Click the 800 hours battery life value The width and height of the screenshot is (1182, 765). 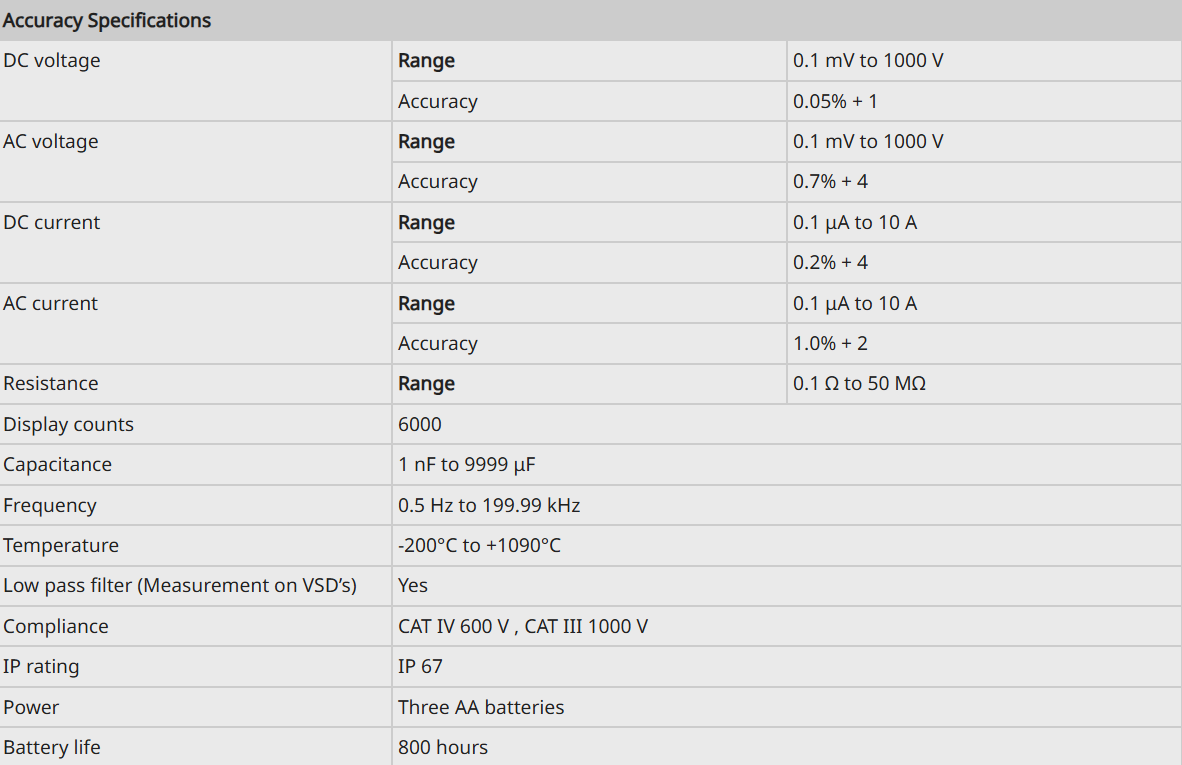pyautogui.click(x=442, y=747)
